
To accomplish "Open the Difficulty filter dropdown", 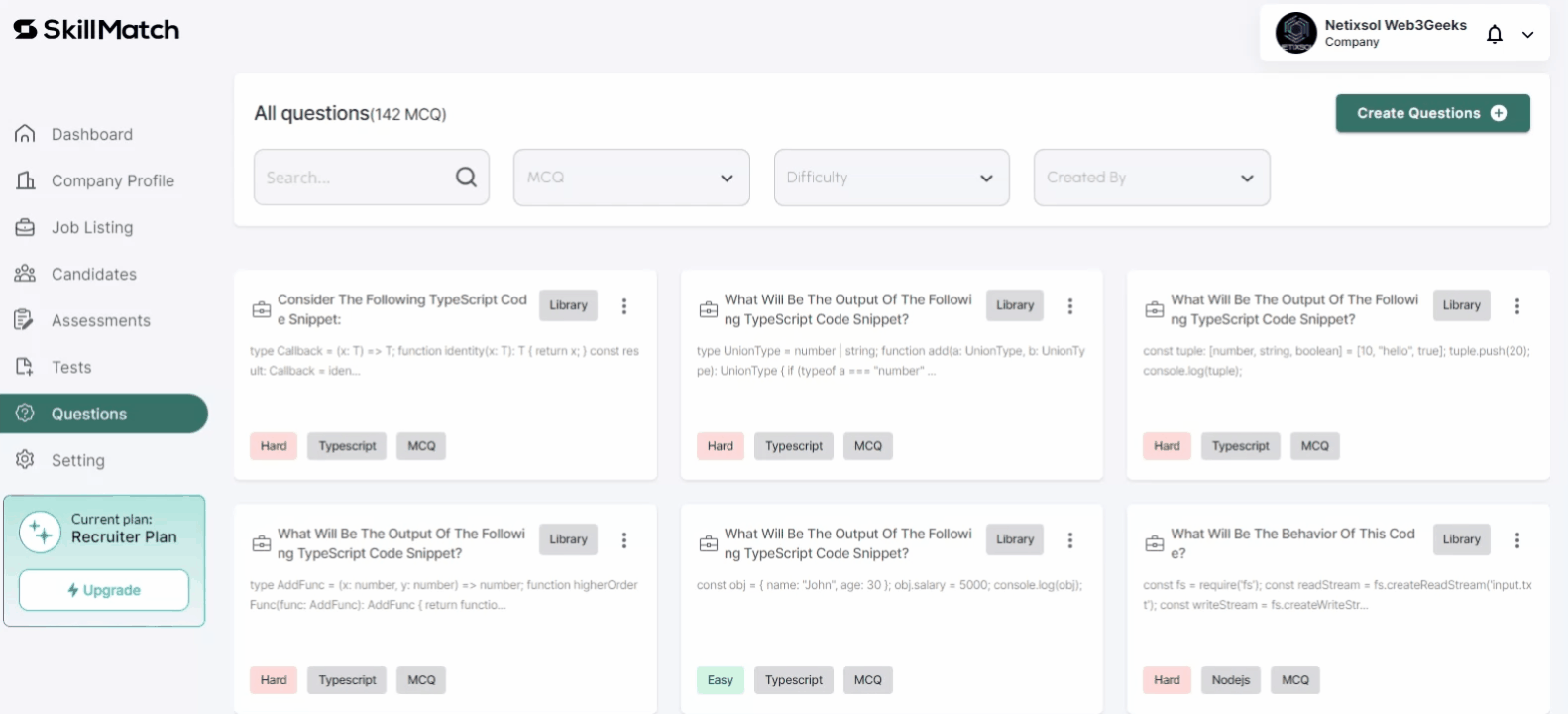I will pos(892,178).
